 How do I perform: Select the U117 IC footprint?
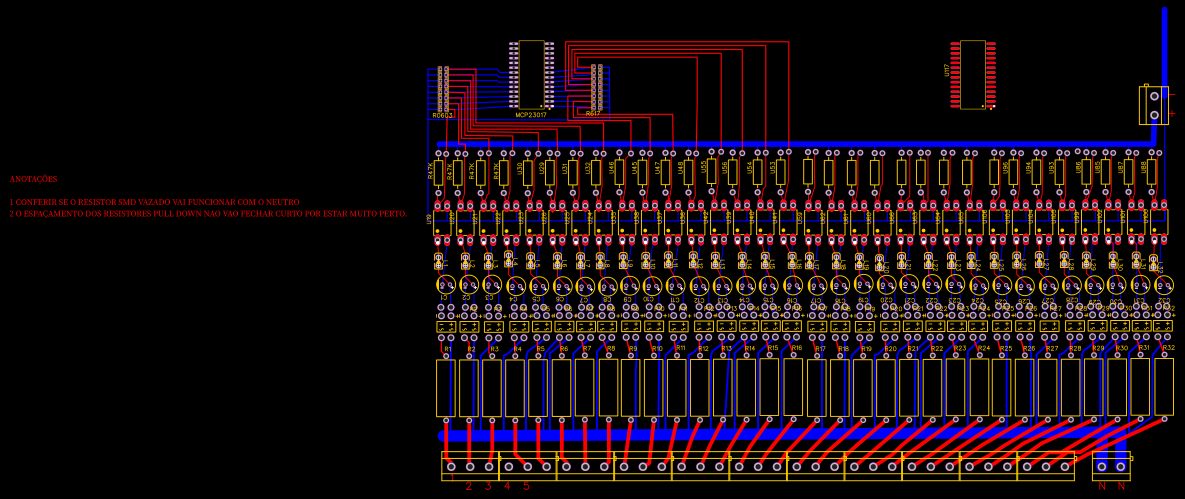coord(973,75)
